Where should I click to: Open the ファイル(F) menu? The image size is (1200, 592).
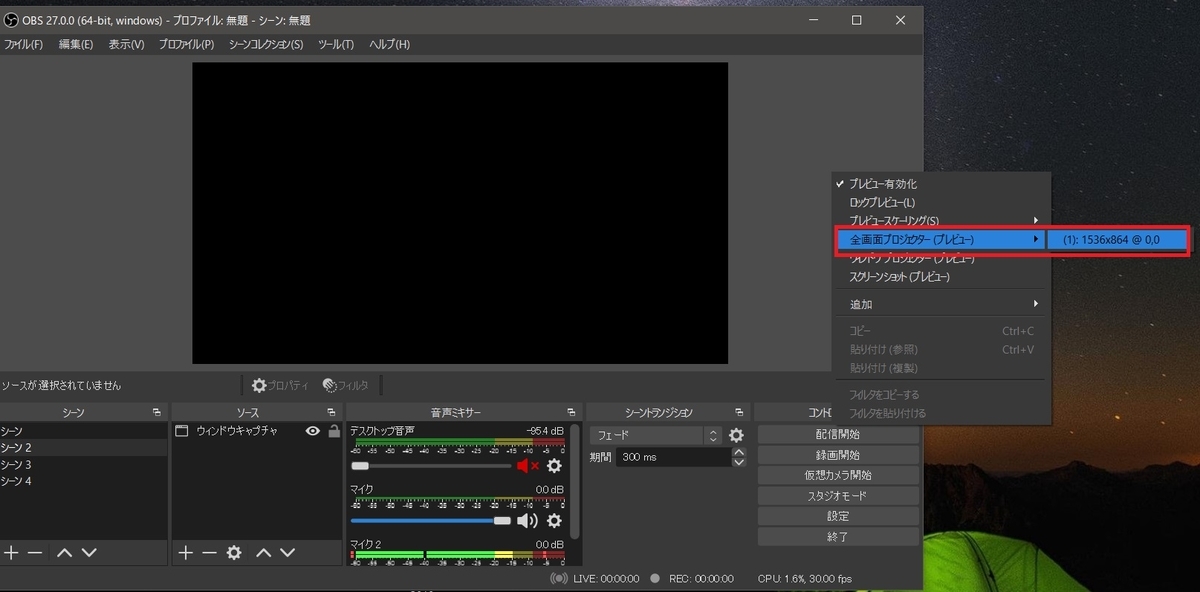[x=23, y=45]
